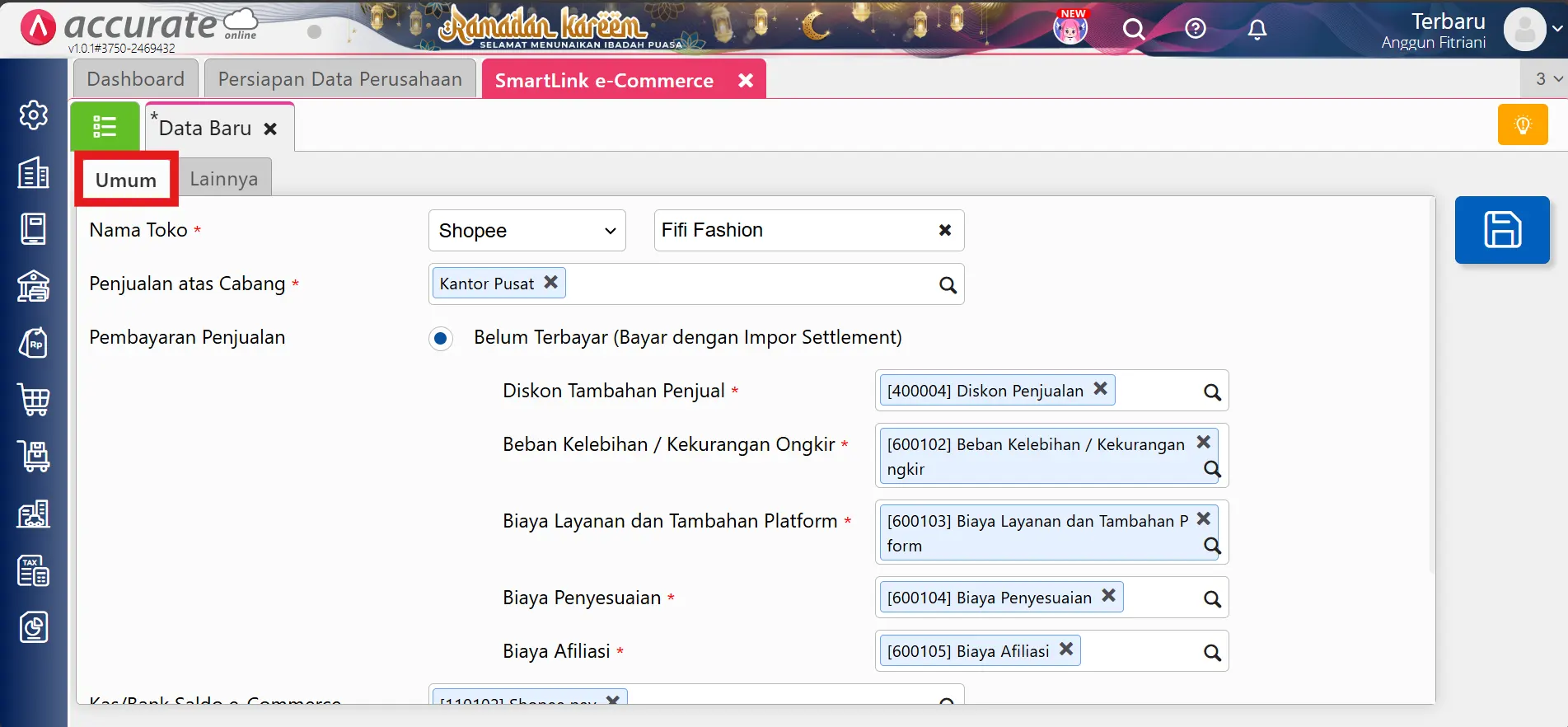This screenshot has width=1568, height=727.
Task: Switch to the Umum tab
Action: [126, 180]
